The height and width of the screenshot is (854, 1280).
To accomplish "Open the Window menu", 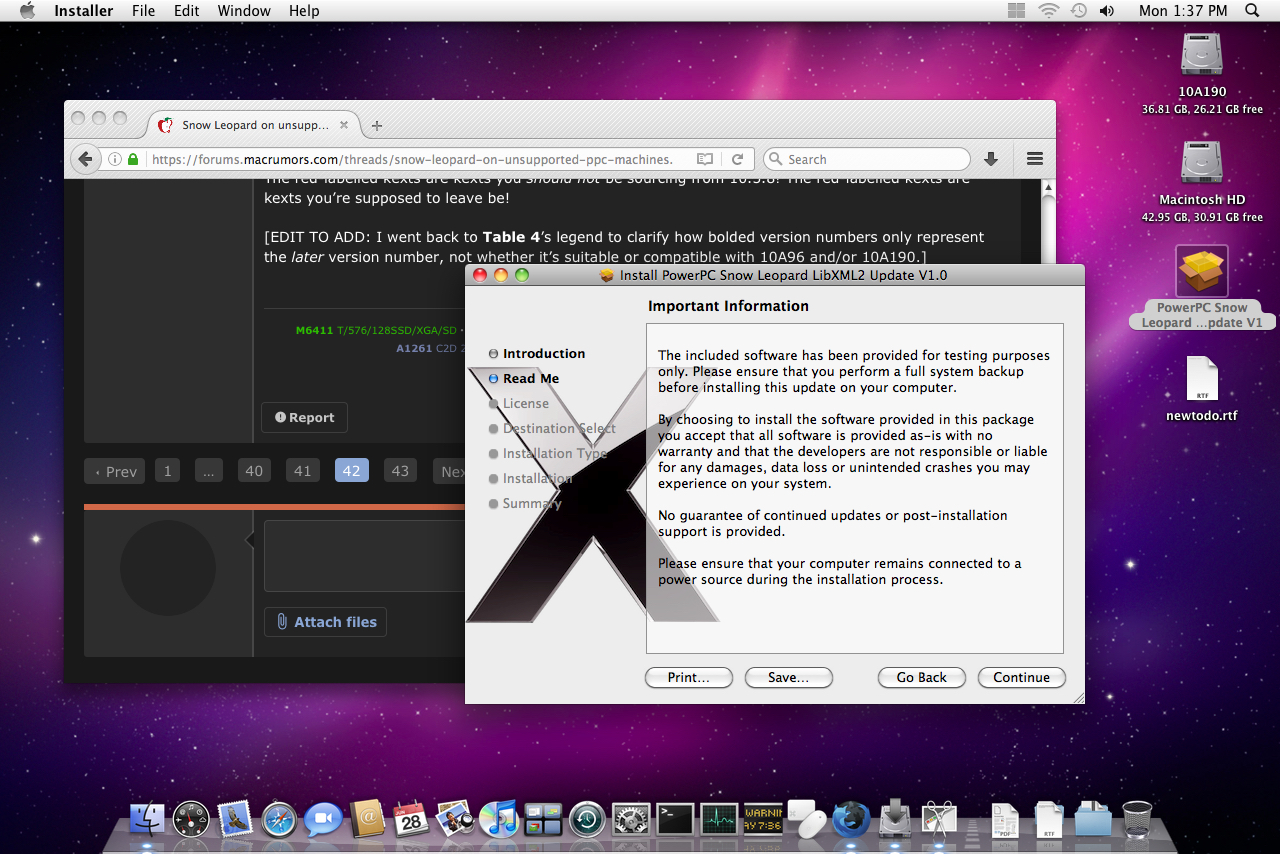I will pyautogui.click(x=244, y=11).
